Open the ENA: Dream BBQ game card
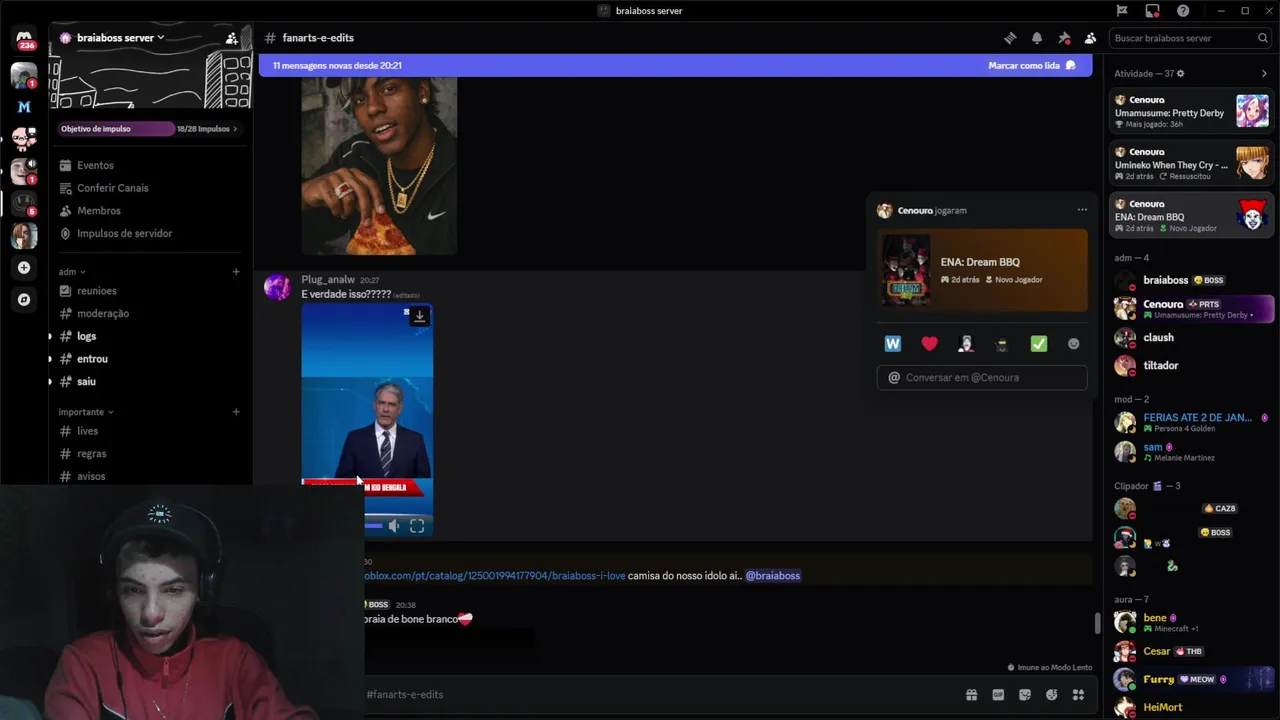 point(982,270)
